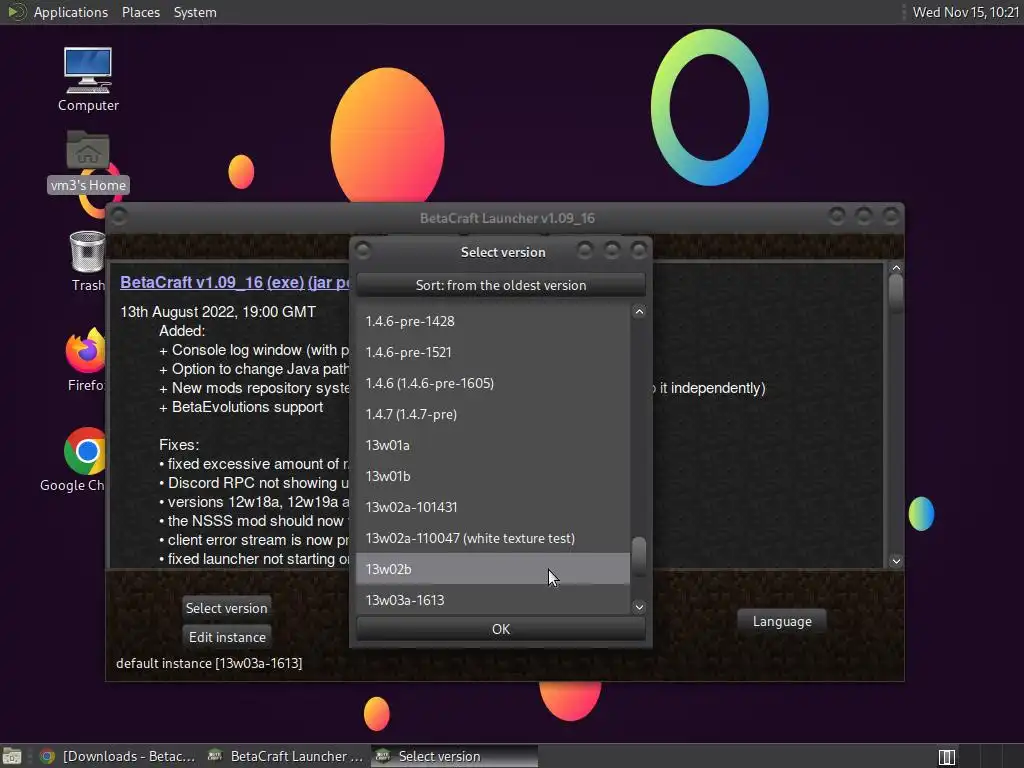Toggle the Sort: from the oldest version button
The image size is (1024, 768).
click(501, 285)
